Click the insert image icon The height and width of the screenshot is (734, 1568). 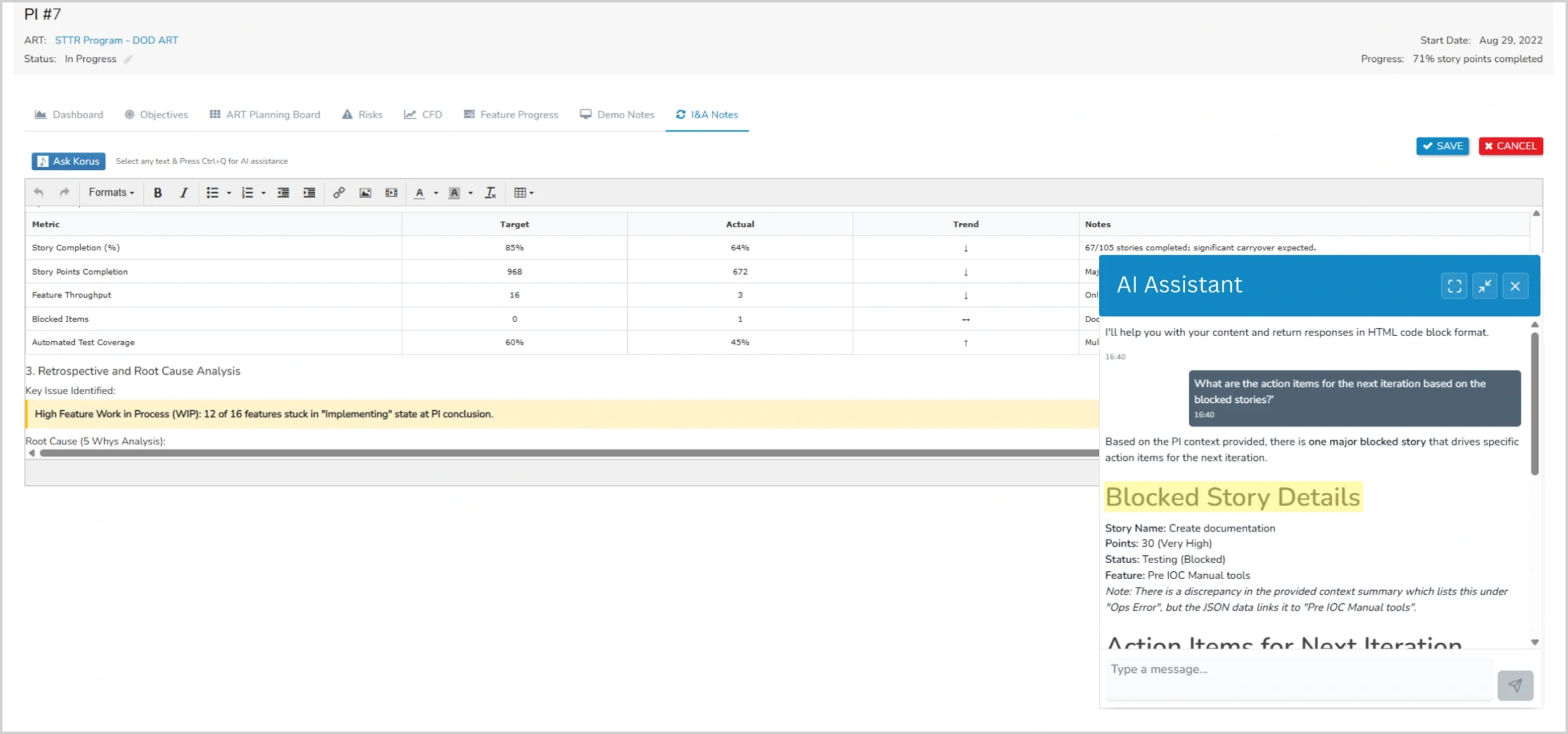[x=365, y=193]
